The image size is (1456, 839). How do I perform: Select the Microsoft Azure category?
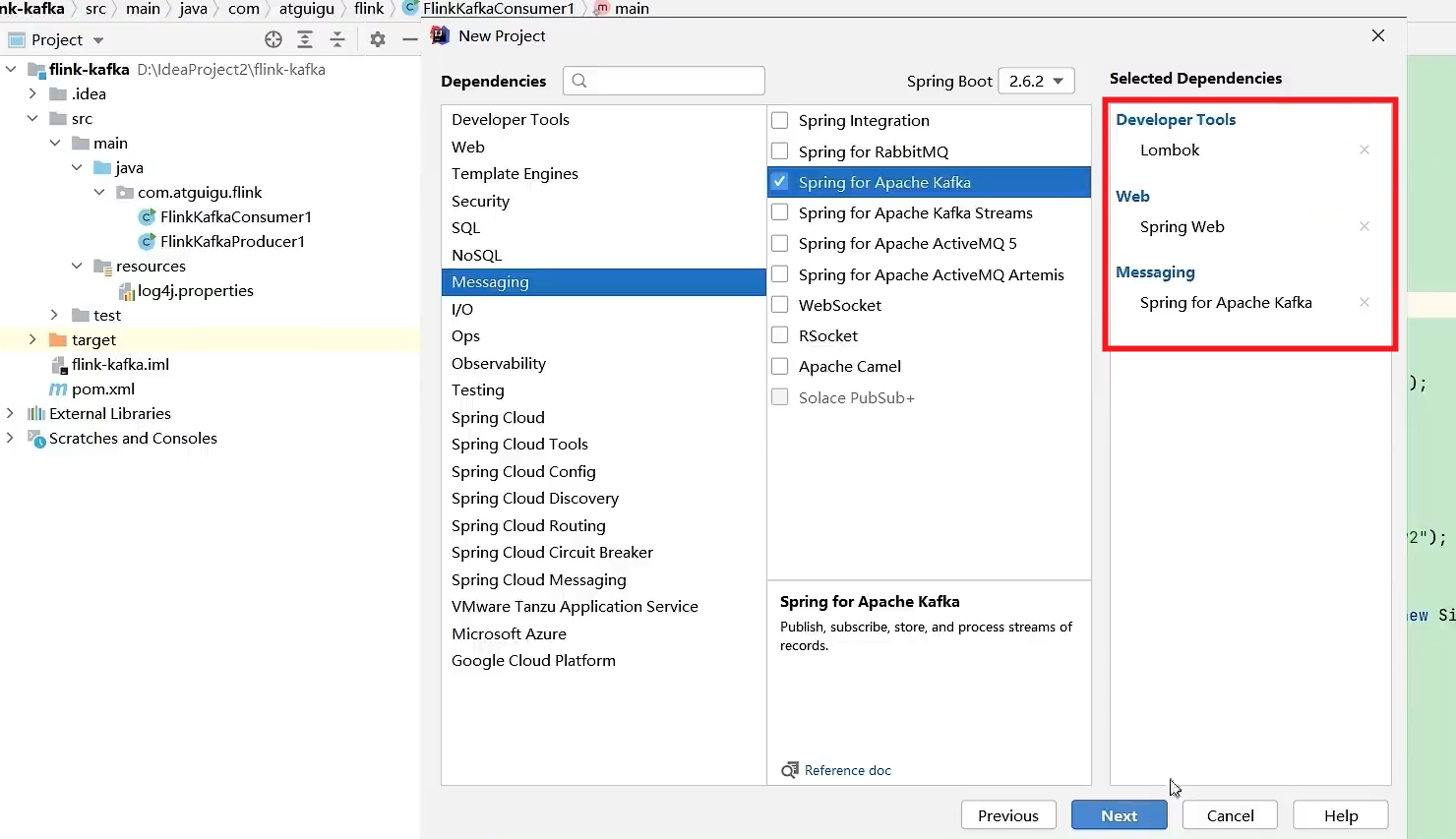coord(603,633)
